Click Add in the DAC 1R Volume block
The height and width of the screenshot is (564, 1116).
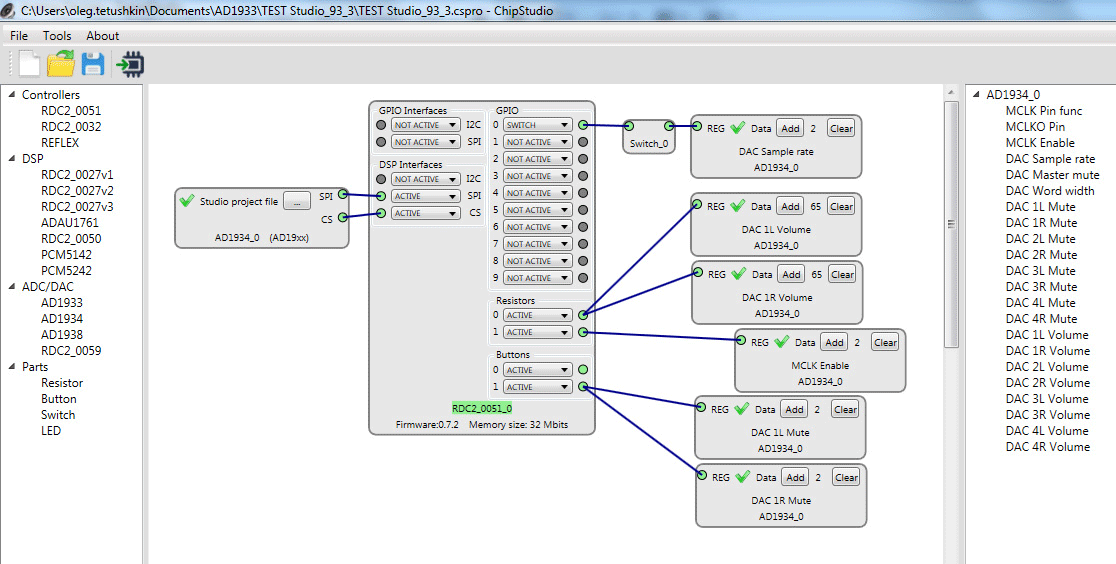pyautogui.click(x=791, y=274)
